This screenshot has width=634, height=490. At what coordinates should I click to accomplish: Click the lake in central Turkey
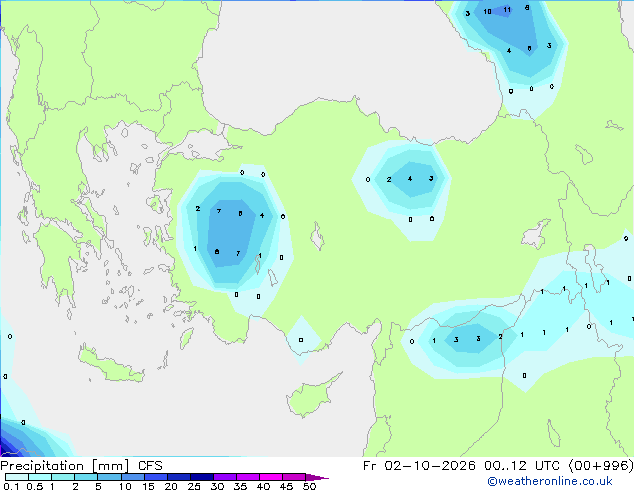pos(317,237)
